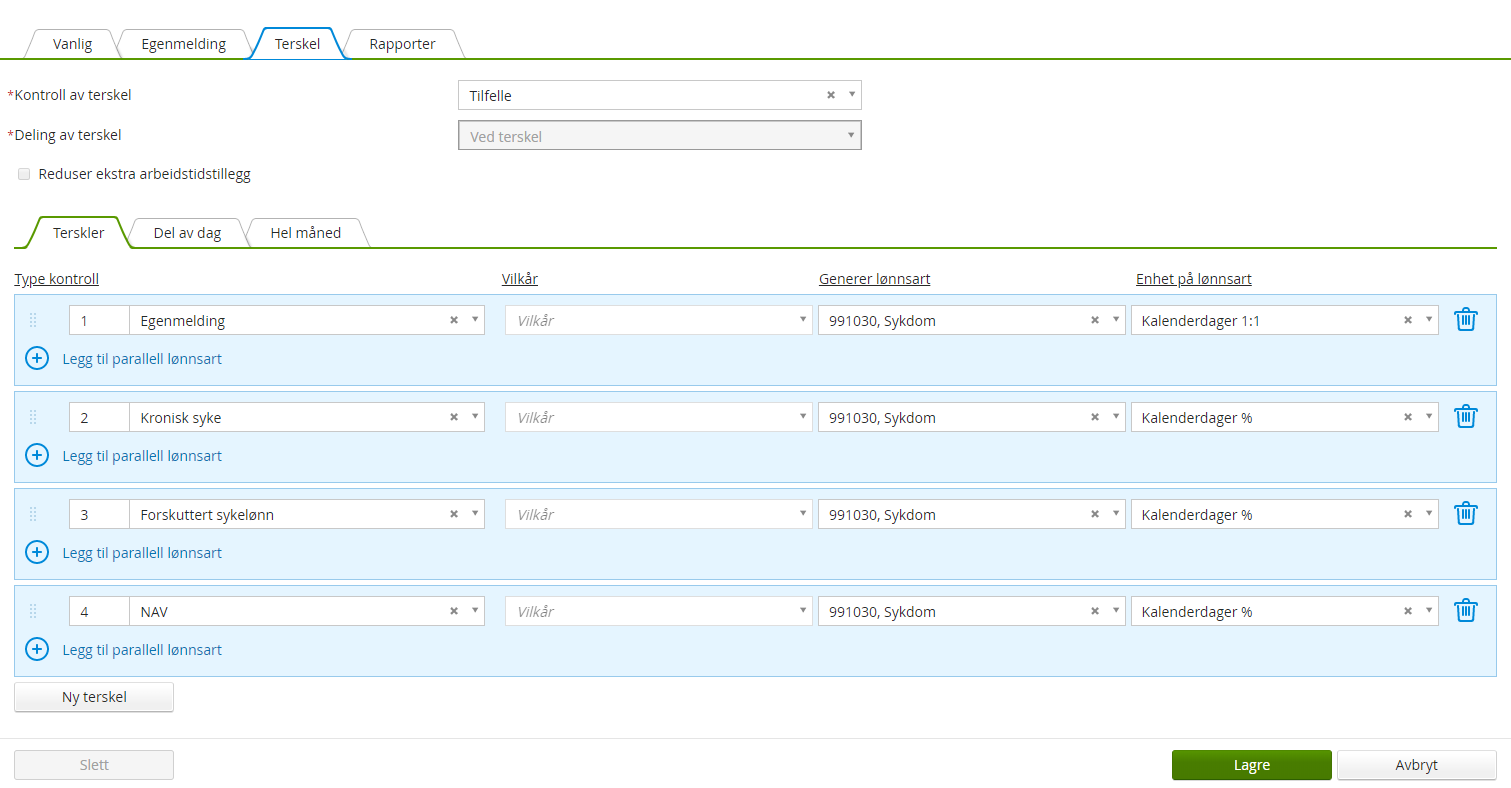Select the Terskel tab
This screenshot has height=788, width=1511.
tap(297, 44)
